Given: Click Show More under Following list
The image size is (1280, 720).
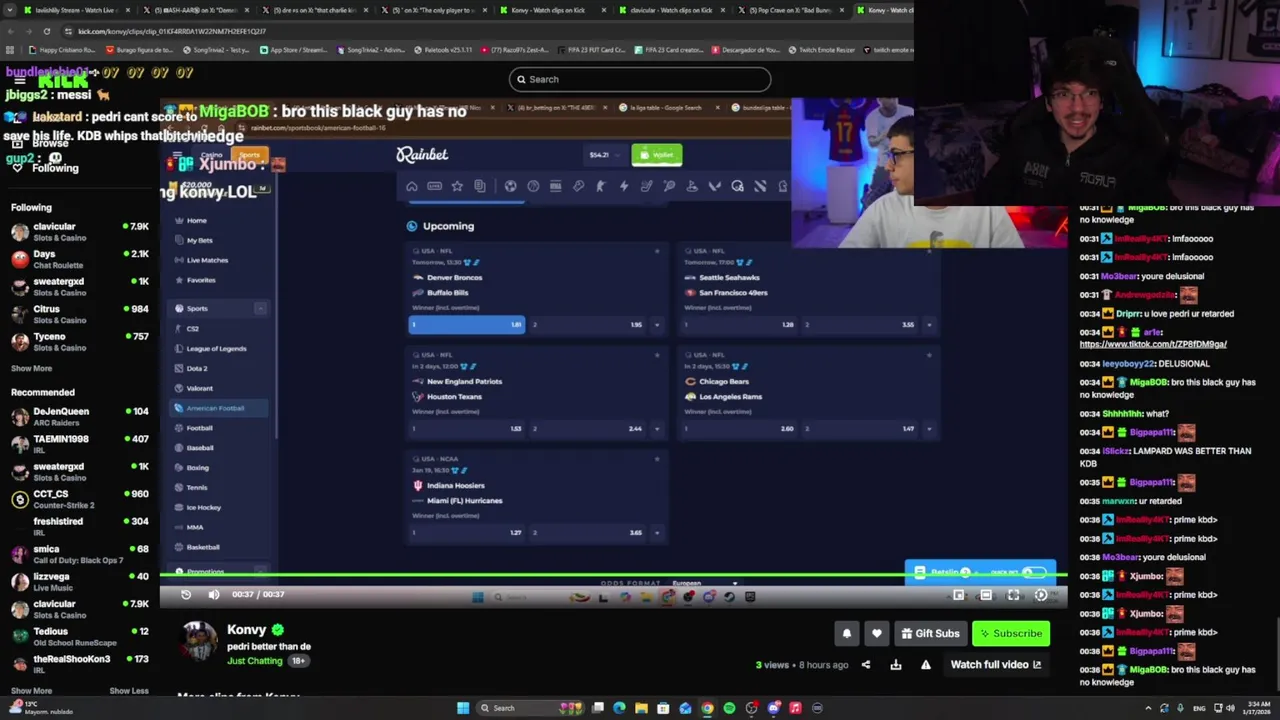Looking at the screenshot, I should pyautogui.click(x=31, y=368).
